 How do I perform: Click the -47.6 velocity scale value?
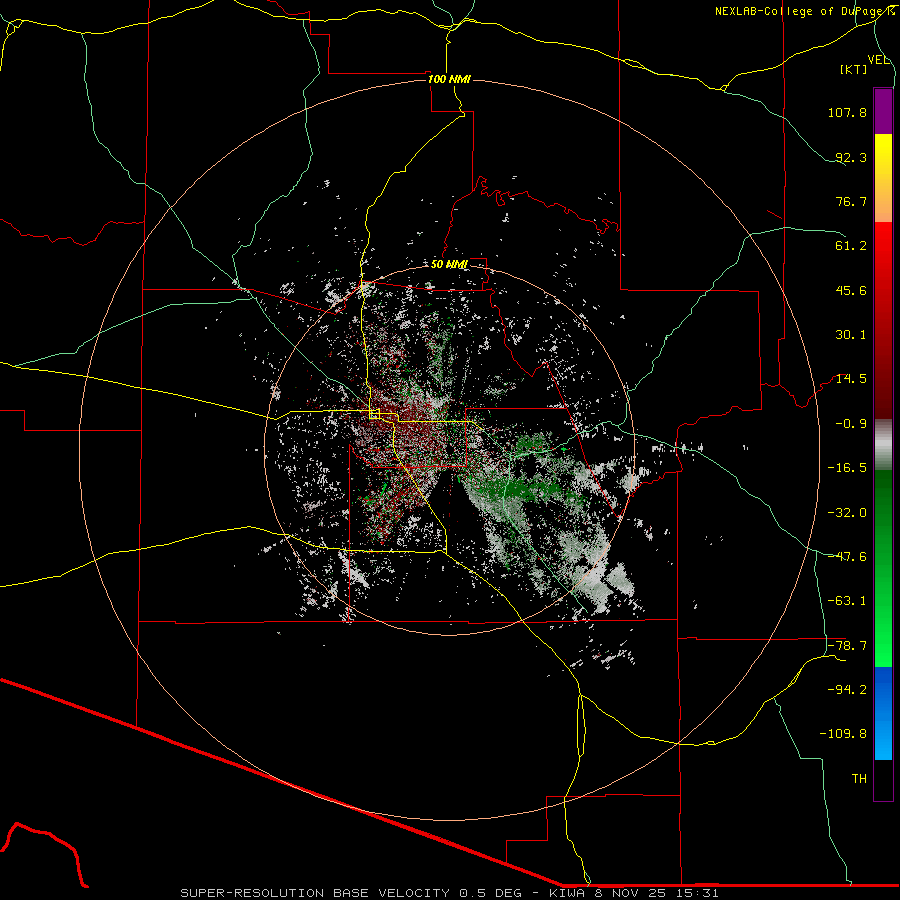tap(847, 557)
